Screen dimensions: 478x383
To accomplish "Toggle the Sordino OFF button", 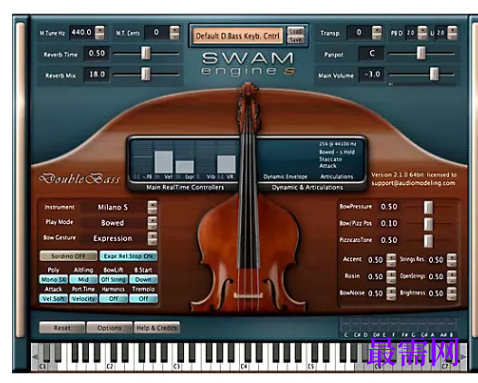I will pyautogui.click(x=68, y=256).
